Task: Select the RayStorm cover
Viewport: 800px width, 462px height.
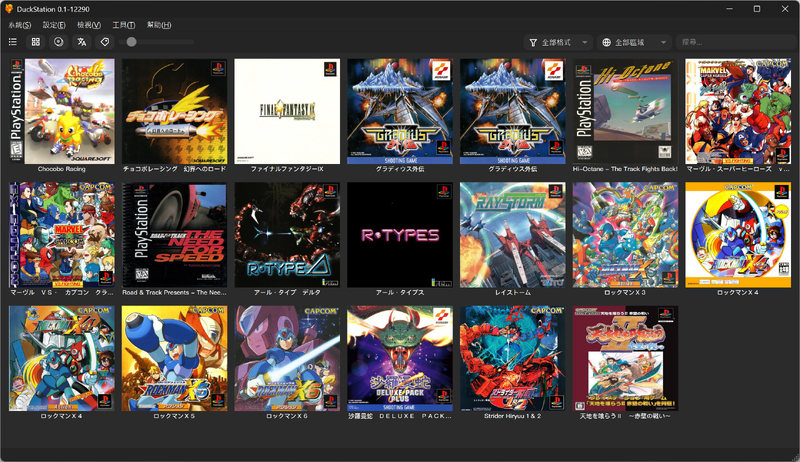Action: click(x=513, y=235)
